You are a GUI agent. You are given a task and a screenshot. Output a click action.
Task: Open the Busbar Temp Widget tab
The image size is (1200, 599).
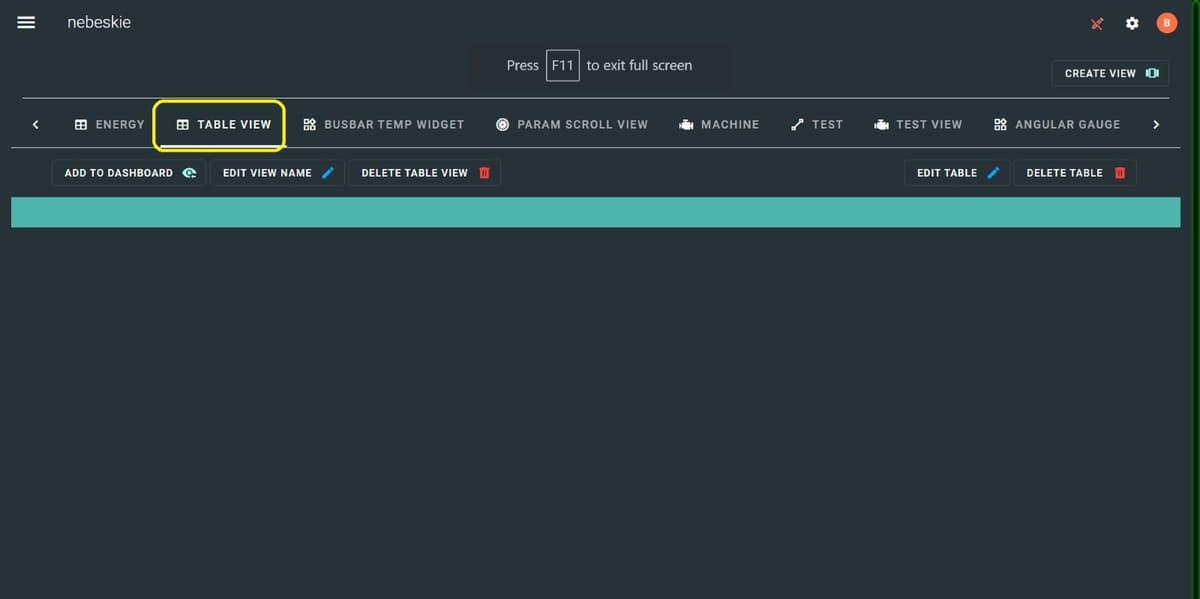[x=384, y=125]
